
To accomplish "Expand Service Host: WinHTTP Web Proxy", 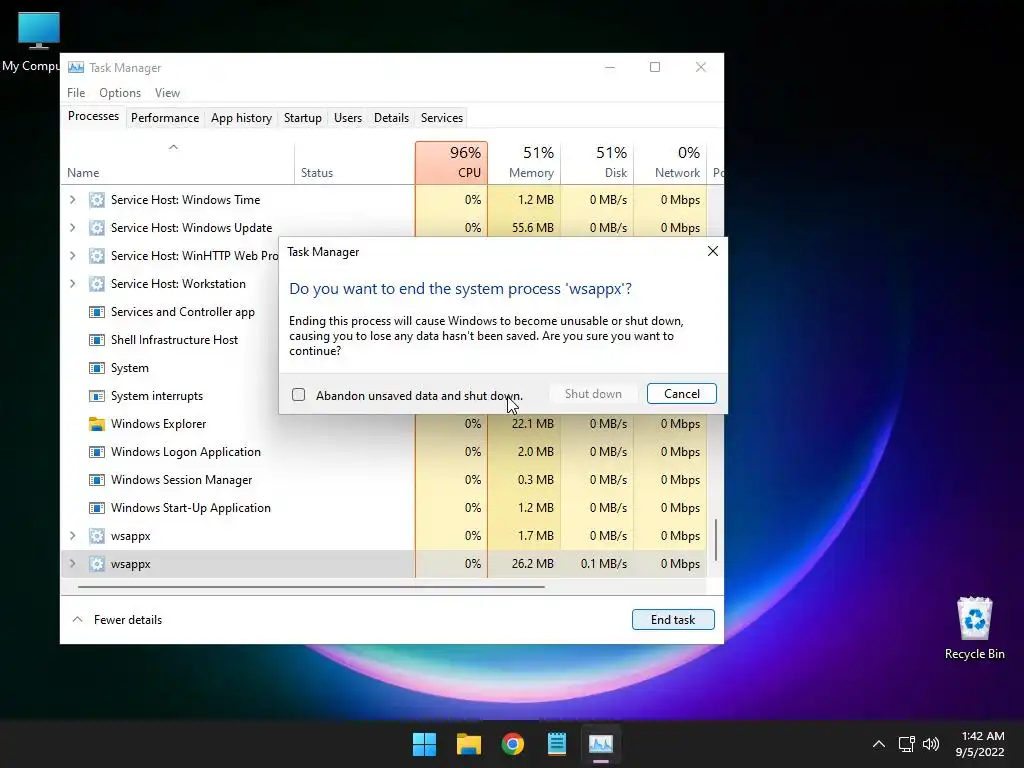I will click(72, 256).
